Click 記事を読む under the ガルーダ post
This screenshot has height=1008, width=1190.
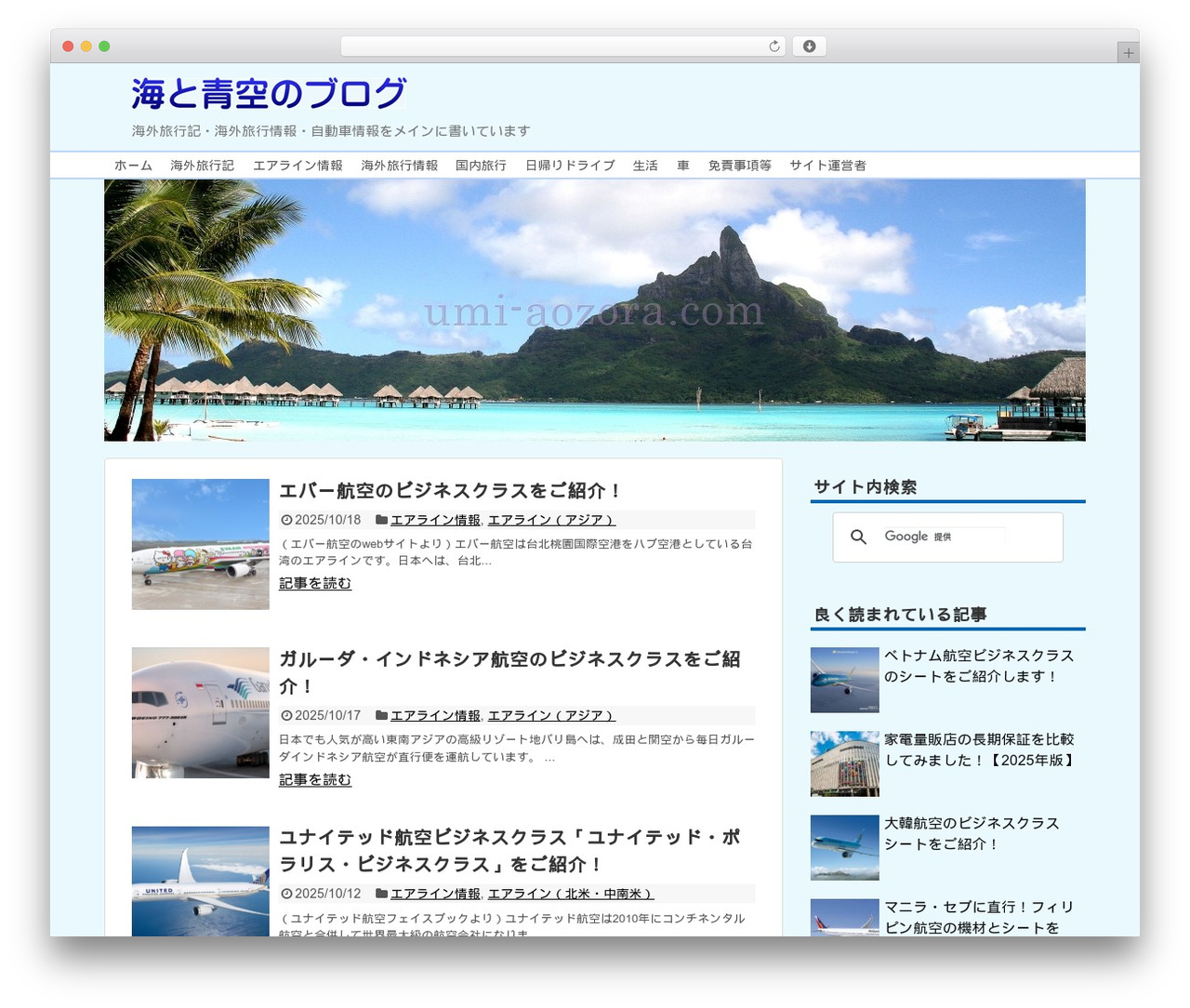point(315,780)
